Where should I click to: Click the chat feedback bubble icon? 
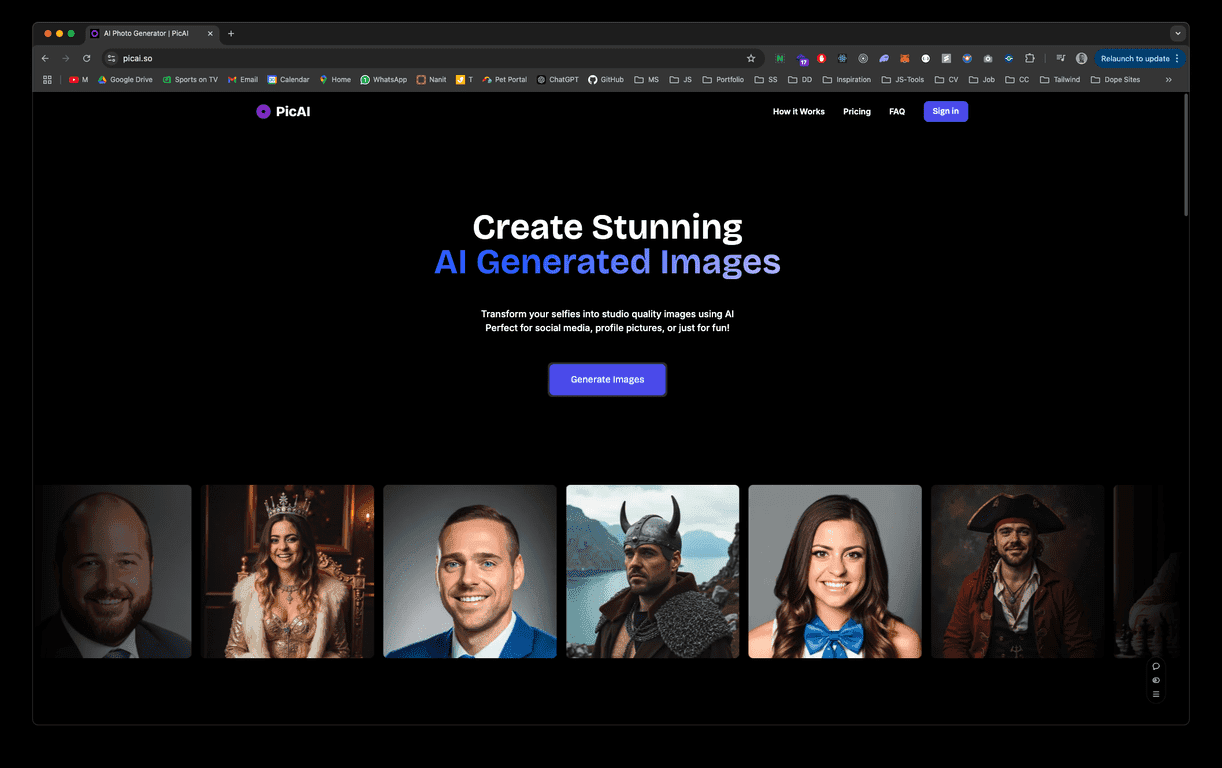[1156, 665]
